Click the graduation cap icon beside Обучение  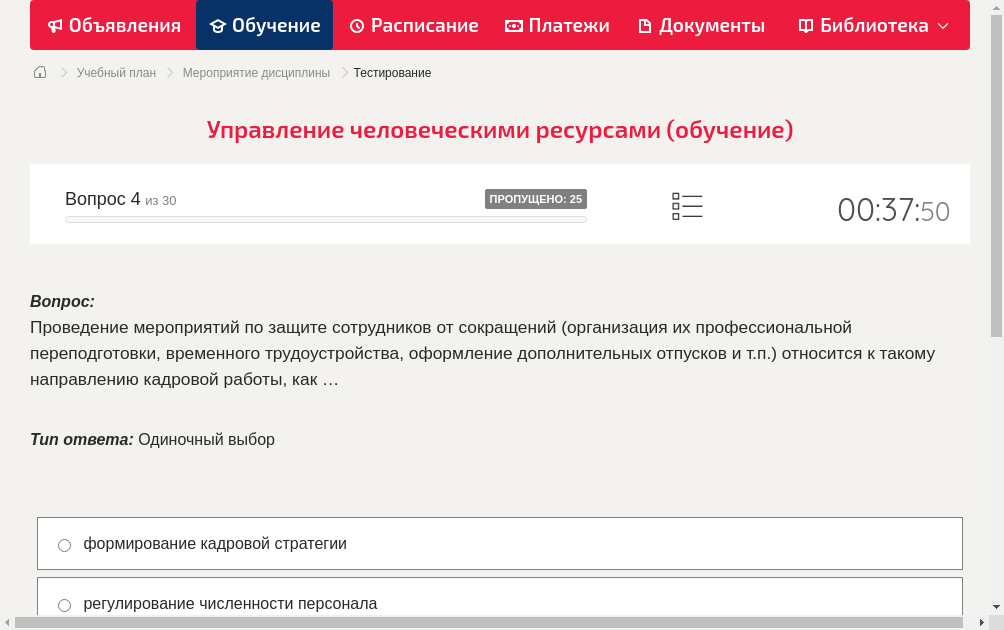219,25
